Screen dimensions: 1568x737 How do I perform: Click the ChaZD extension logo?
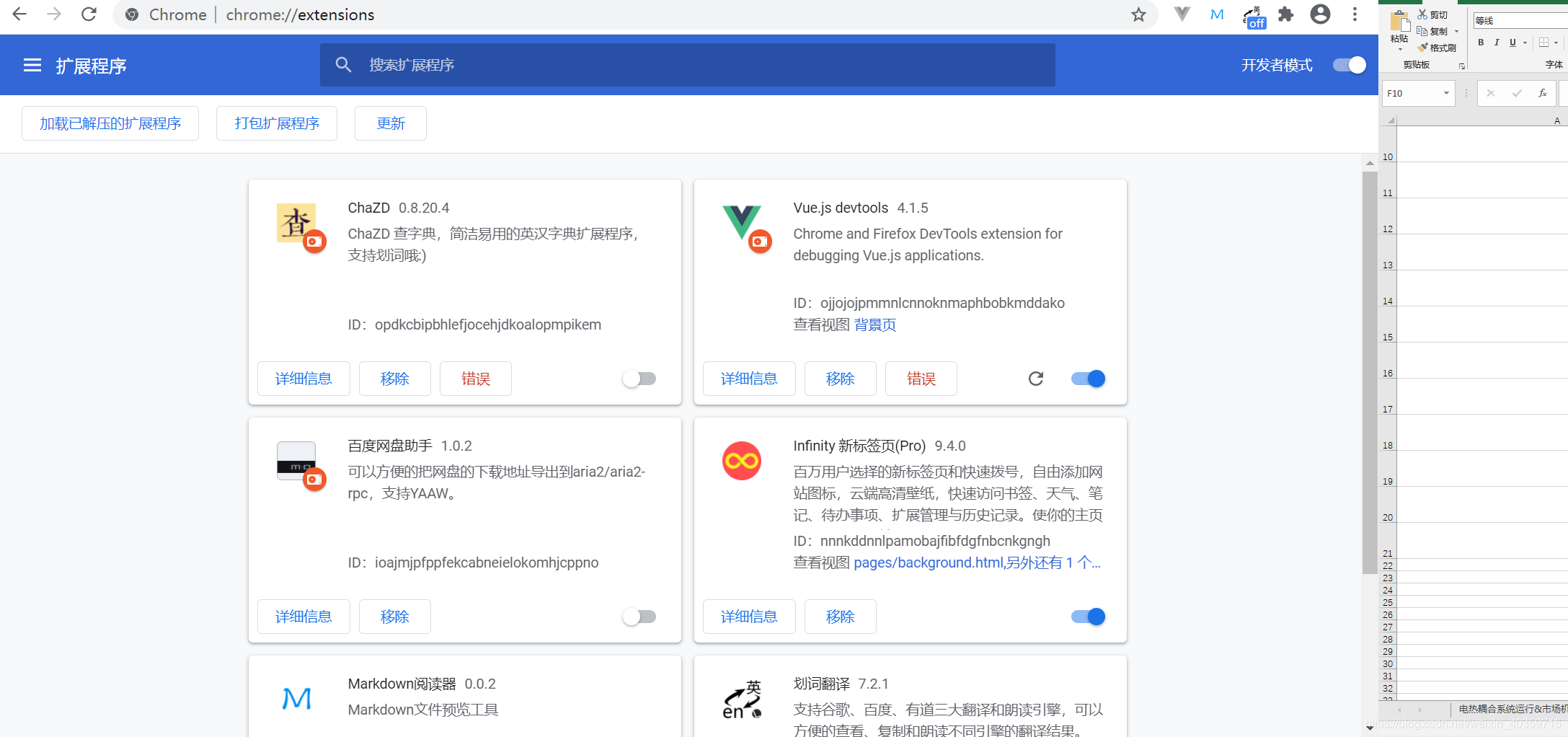point(296,223)
